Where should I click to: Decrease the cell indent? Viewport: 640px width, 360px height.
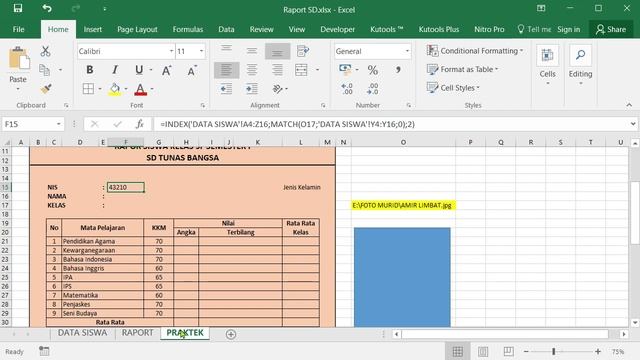coord(226,89)
